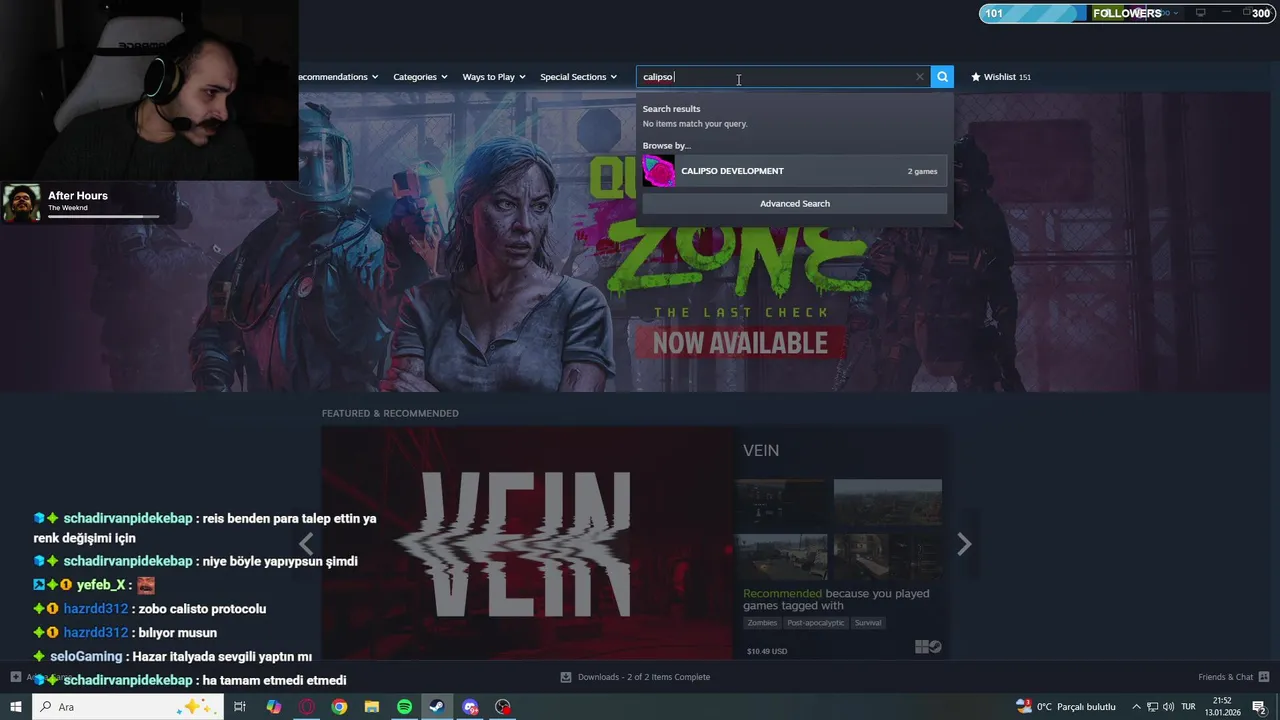Switch the TUR keyboard language indicator

(x=1188, y=707)
